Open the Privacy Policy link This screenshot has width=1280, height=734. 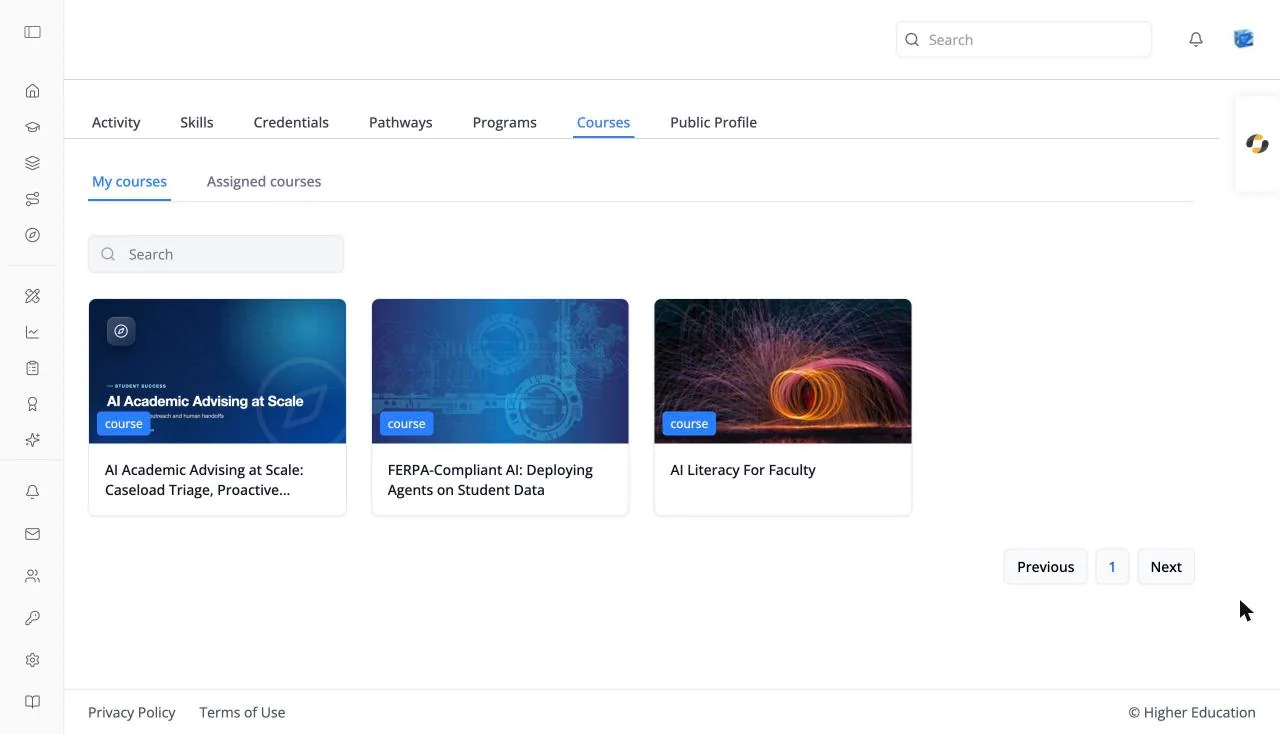[x=132, y=712]
